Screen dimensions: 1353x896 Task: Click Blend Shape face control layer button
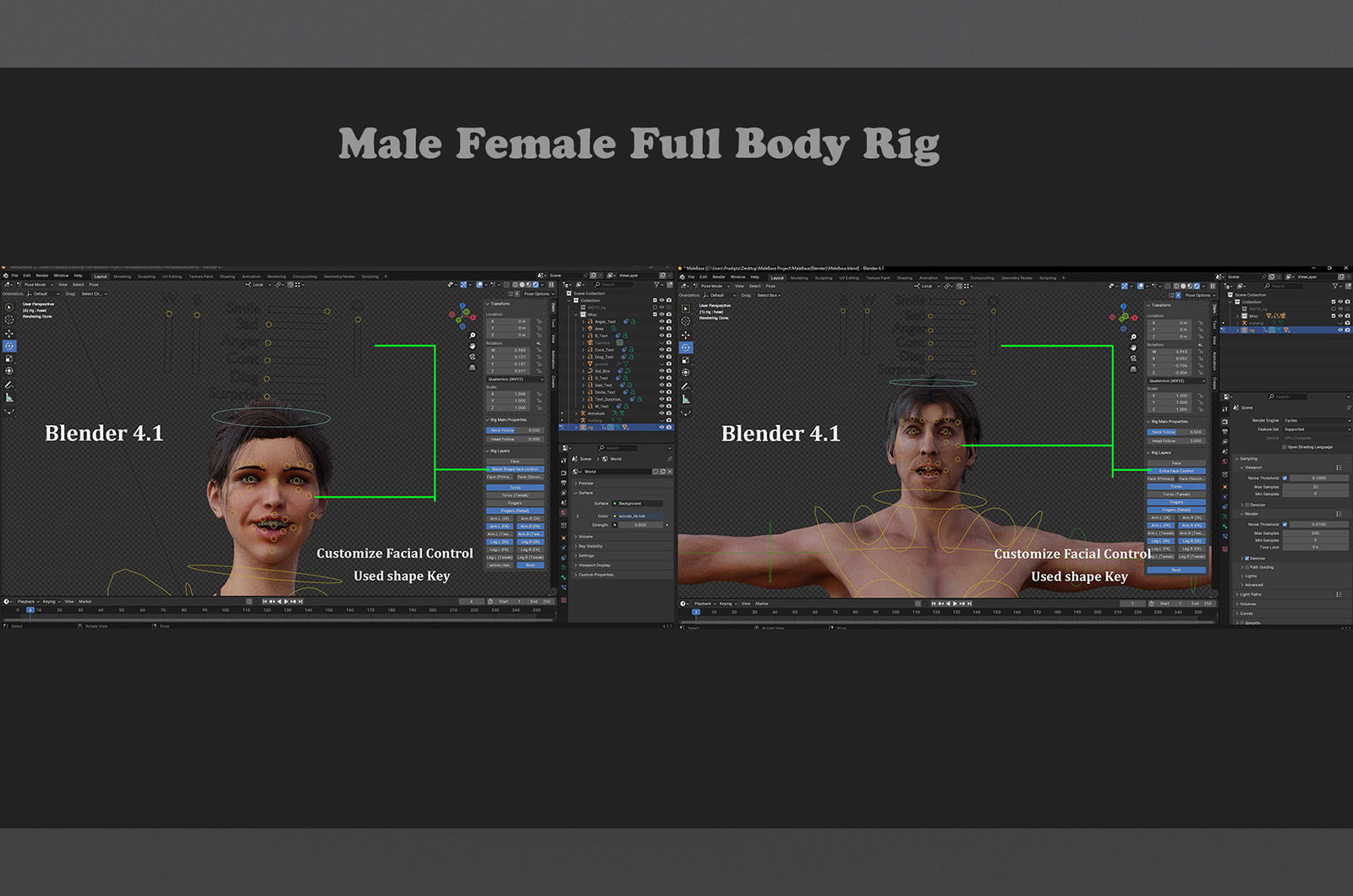(x=515, y=469)
